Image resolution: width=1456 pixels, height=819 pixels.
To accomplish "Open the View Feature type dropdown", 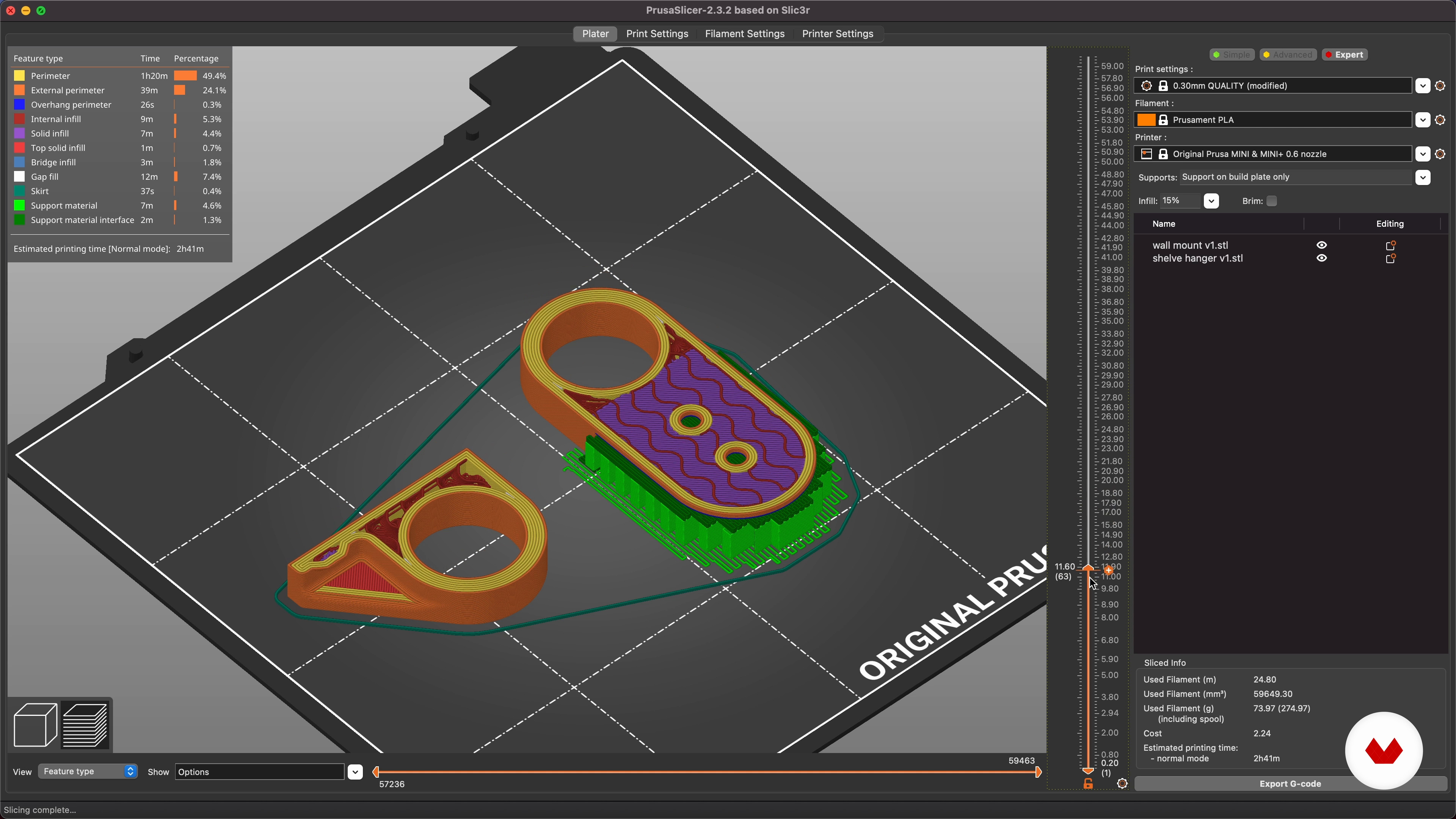I will [88, 772].
